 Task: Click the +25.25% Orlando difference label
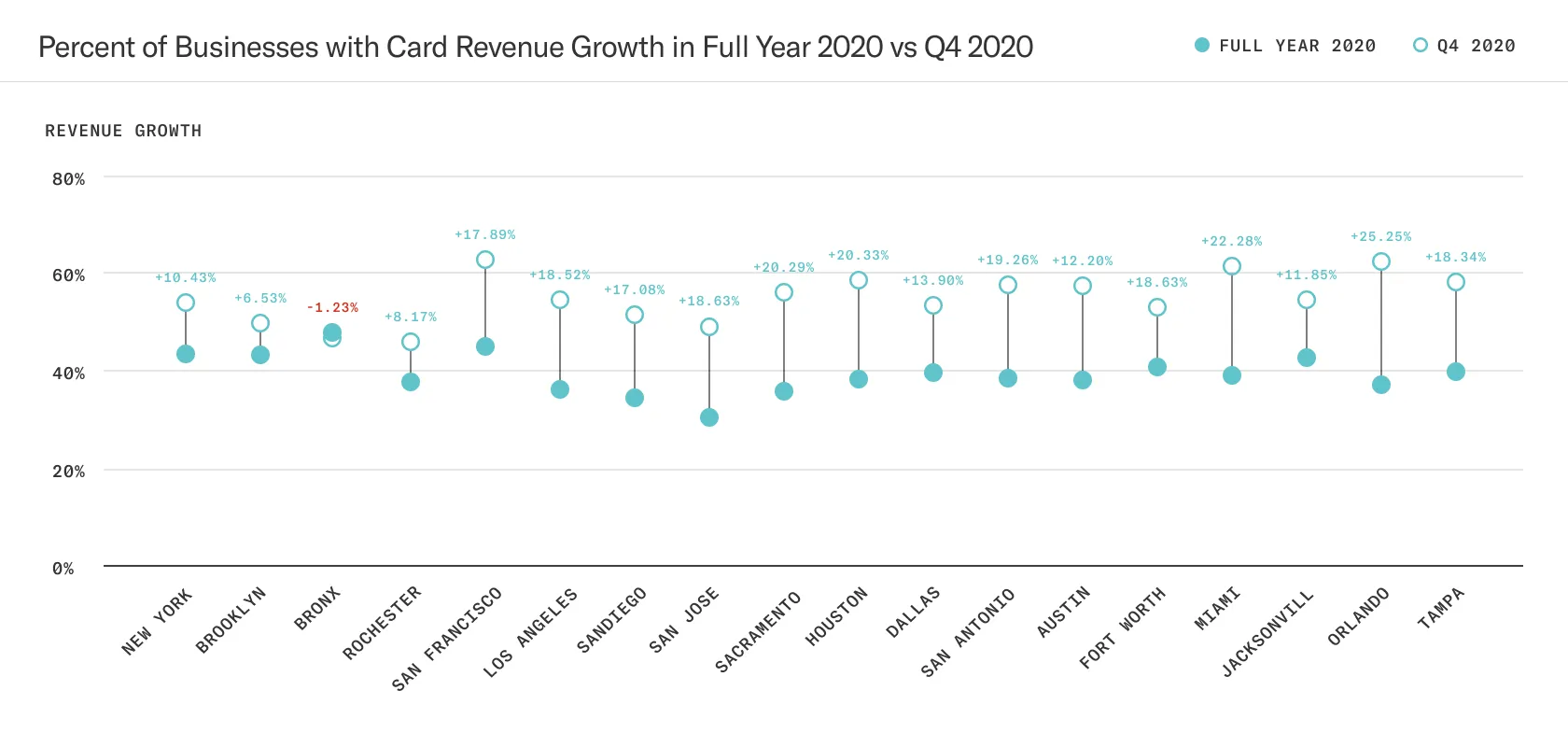point(1381,236)
